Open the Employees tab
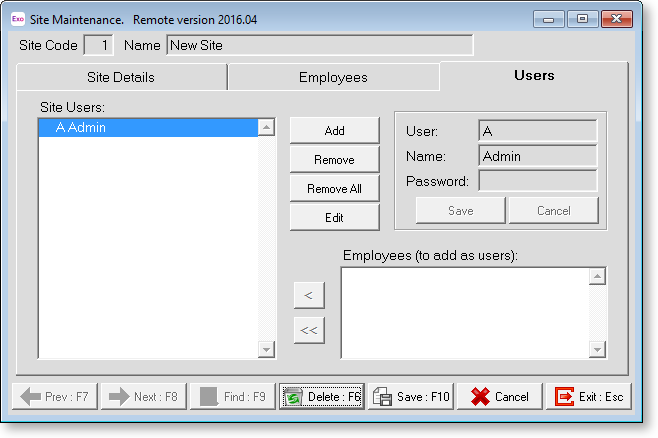Screen dimensions: 658x438 pyautogui.click(x=333, y=77)
